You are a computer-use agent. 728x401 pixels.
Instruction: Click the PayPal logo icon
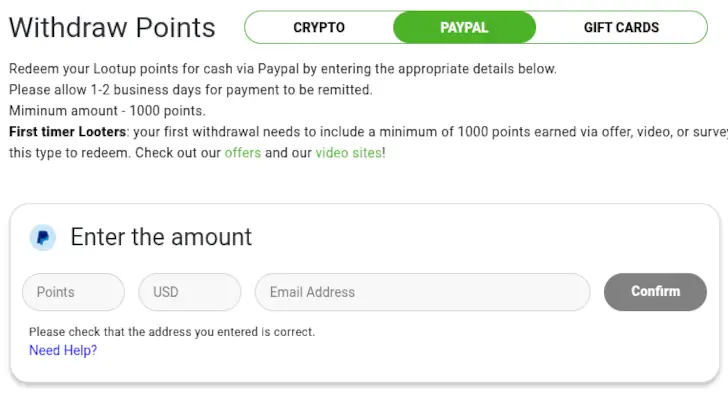[x=43, y=238]
